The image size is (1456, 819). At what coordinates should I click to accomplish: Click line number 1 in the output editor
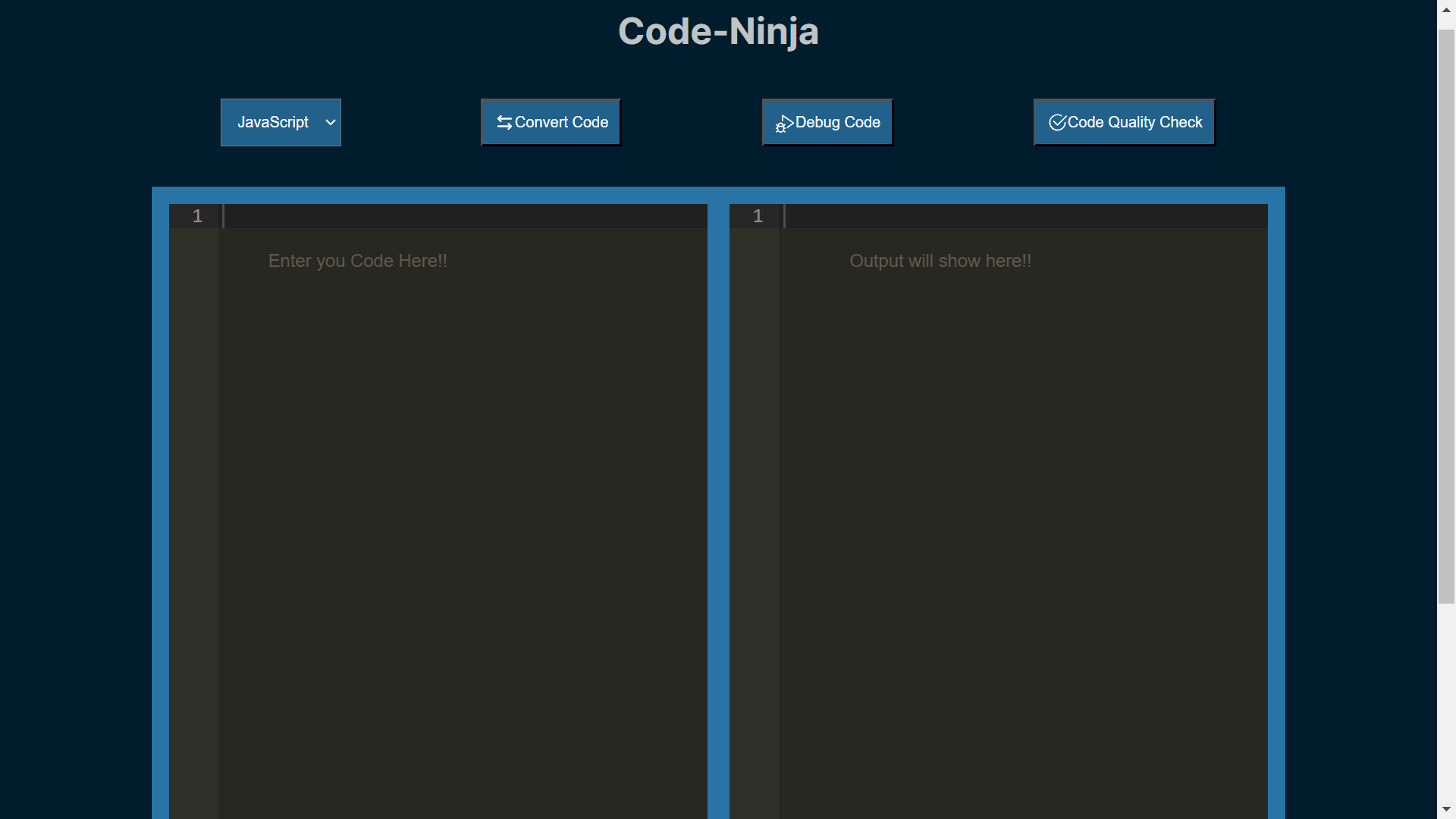[758, 217]
